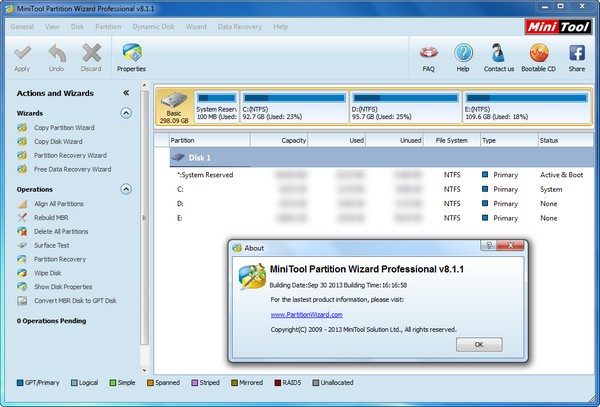Collapse the Wizards section

(x=126, y=113)
